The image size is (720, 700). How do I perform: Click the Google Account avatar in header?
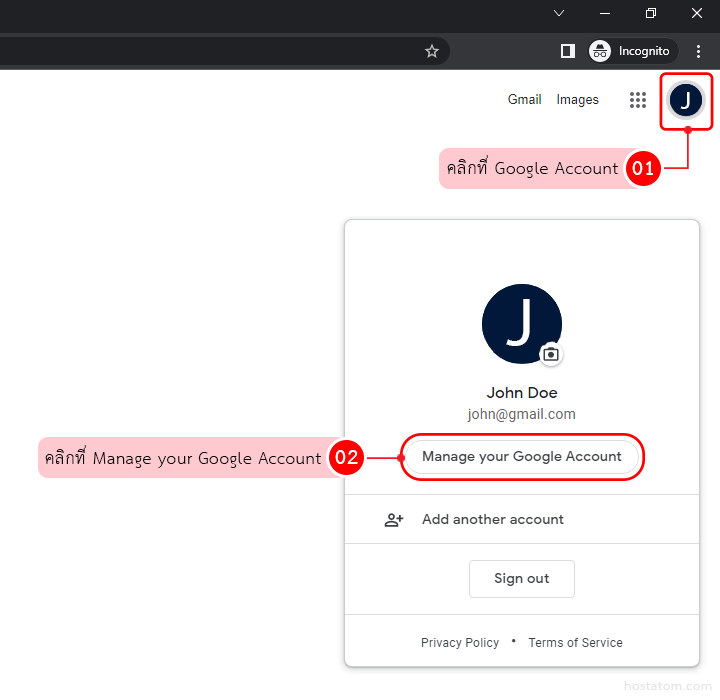686,100
